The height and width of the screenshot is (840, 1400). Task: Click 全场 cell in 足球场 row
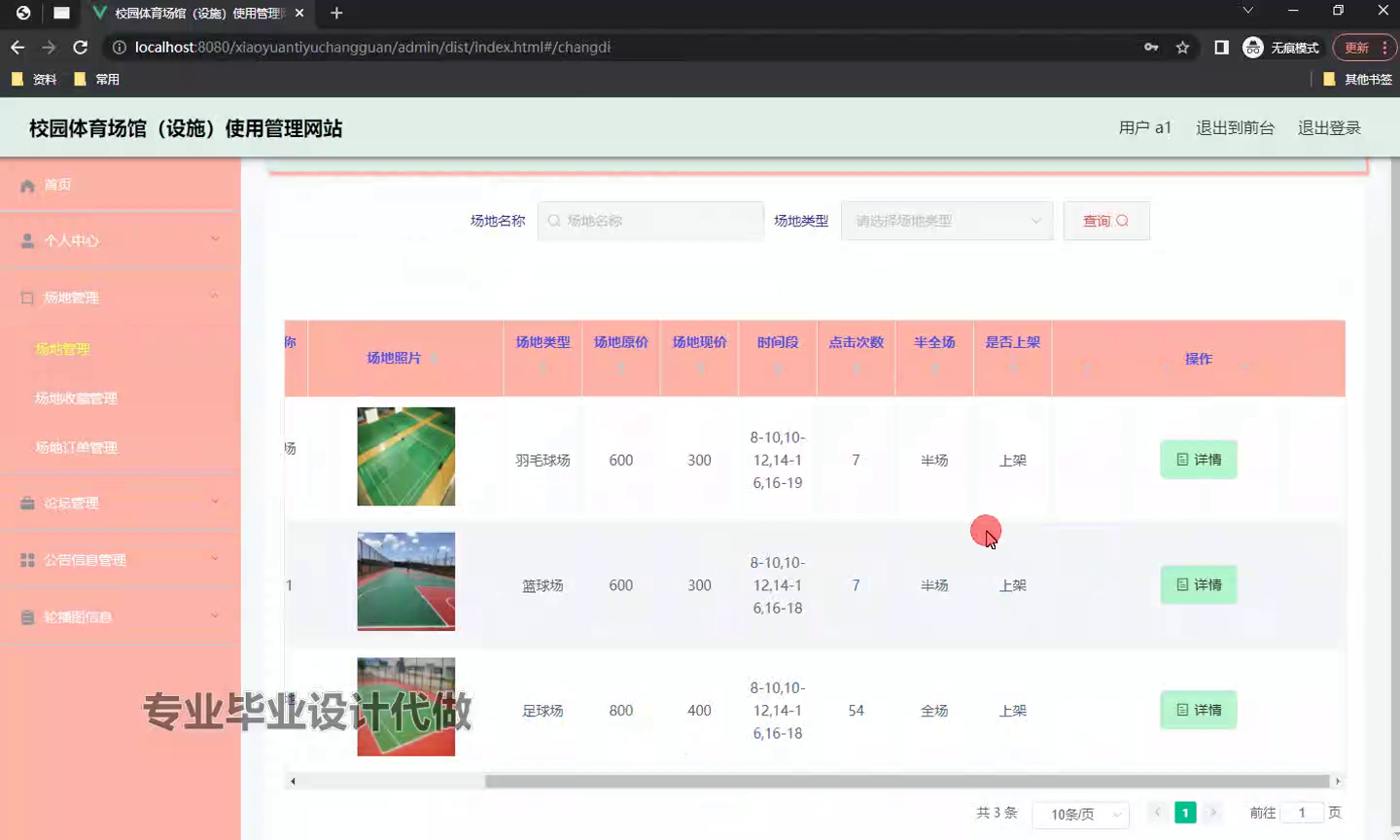coord(934,711)
